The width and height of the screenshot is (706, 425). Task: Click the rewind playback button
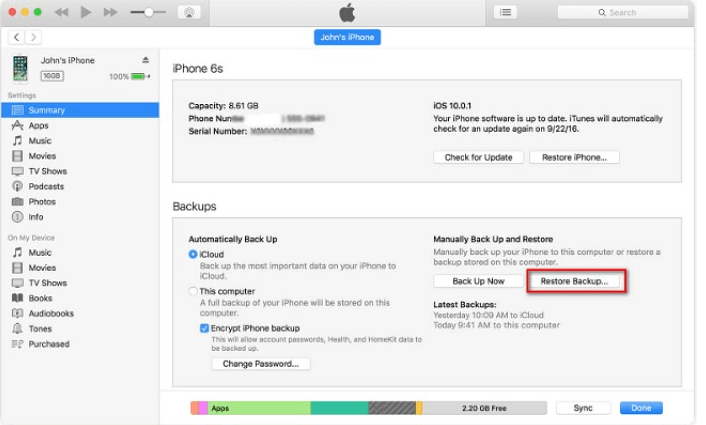click(x=62, y=12)
